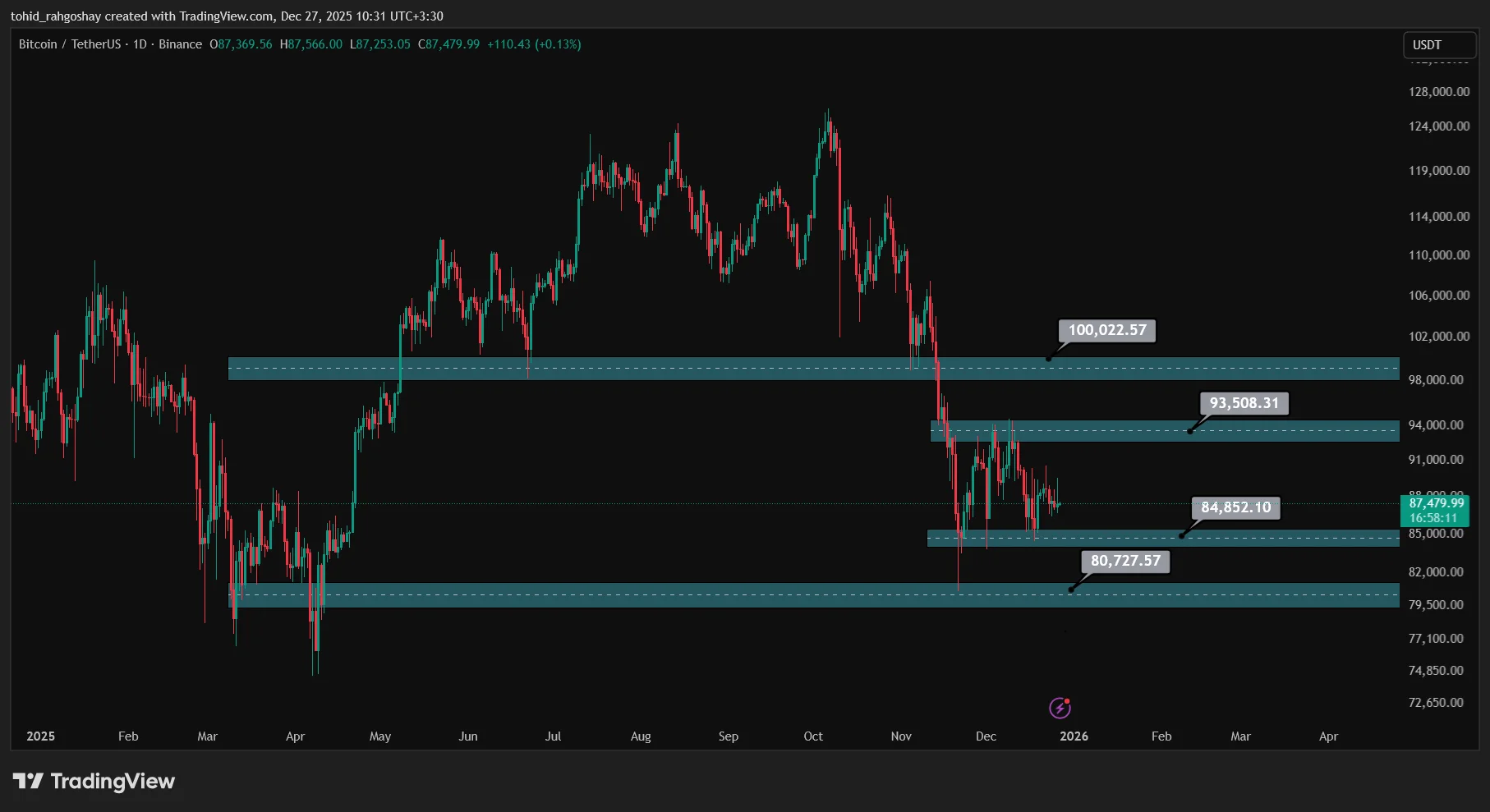Click the countdown timer under the price
The width and height of the screenshot is (1490, 812).
1433,518
